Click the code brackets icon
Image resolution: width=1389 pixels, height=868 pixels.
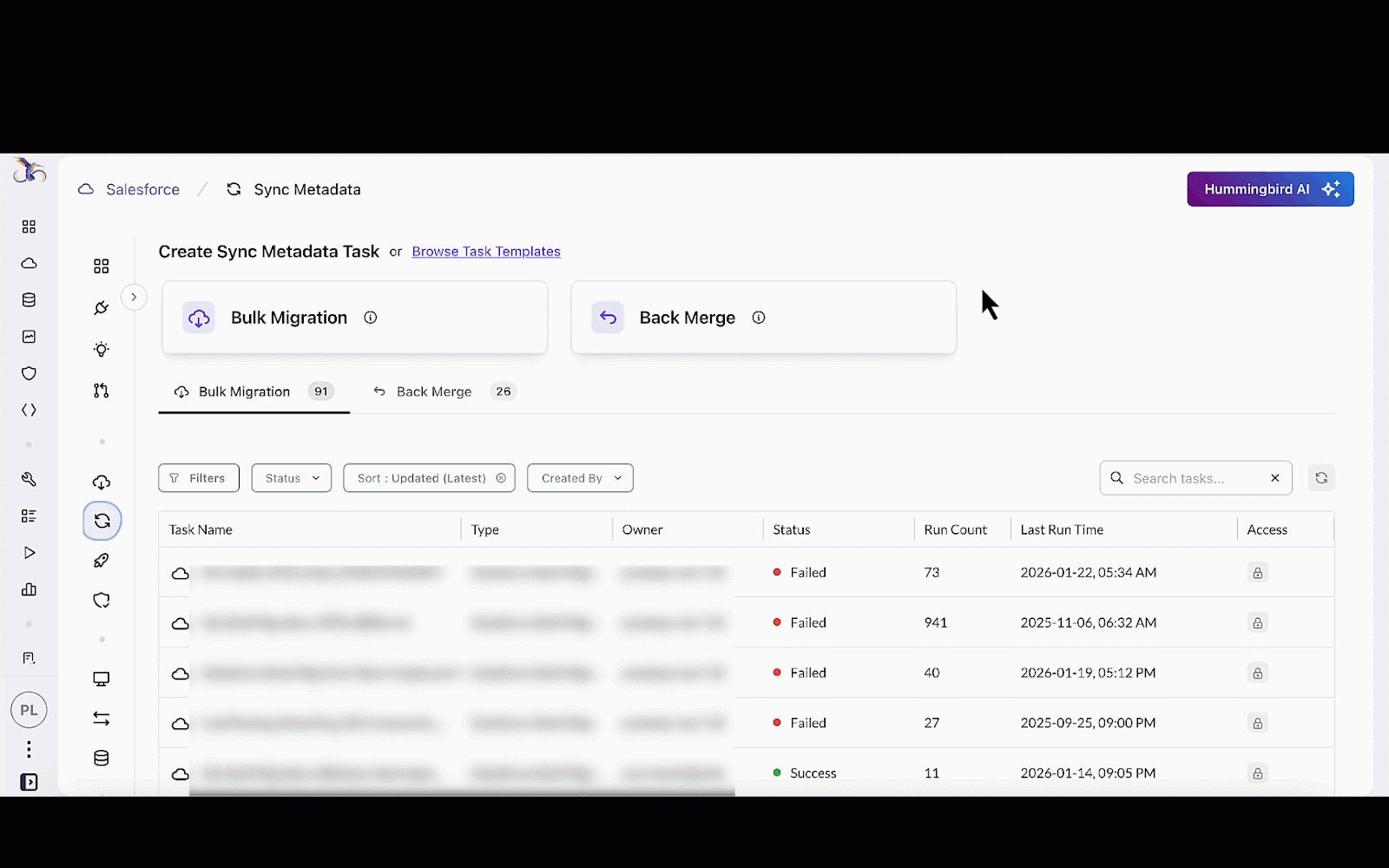coord(29,410)
